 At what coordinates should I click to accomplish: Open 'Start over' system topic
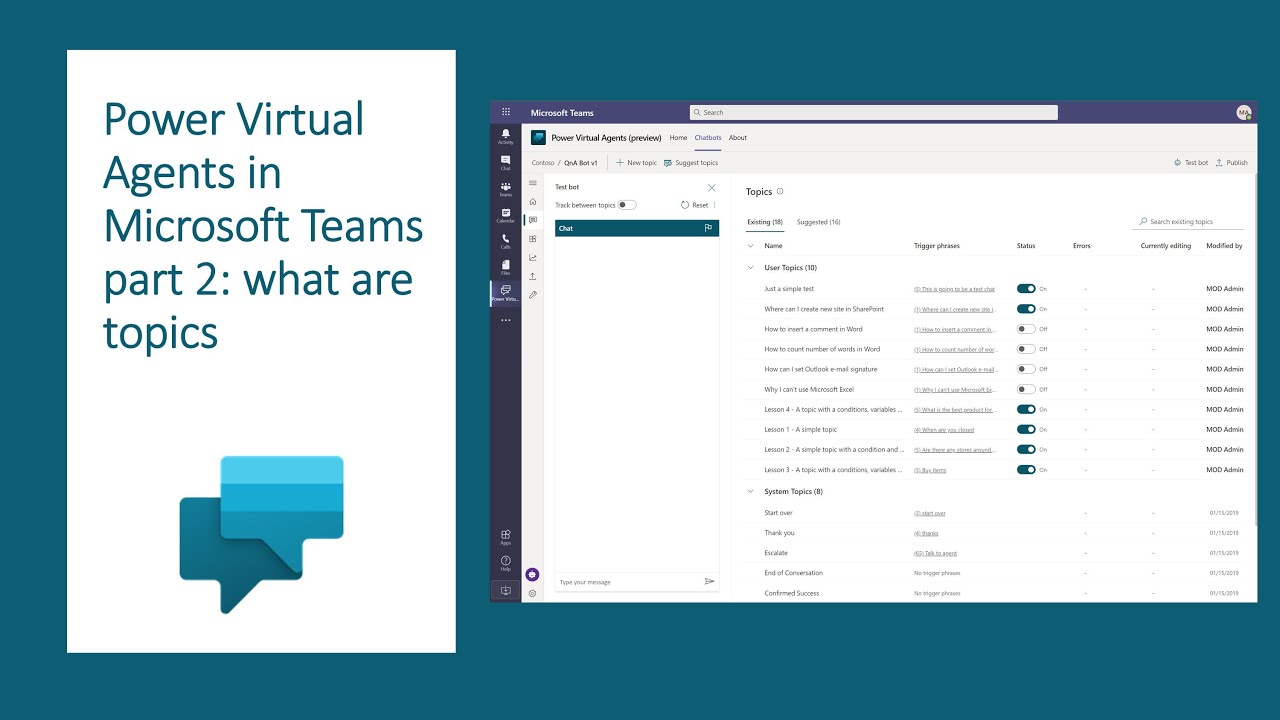pos(778,513)
